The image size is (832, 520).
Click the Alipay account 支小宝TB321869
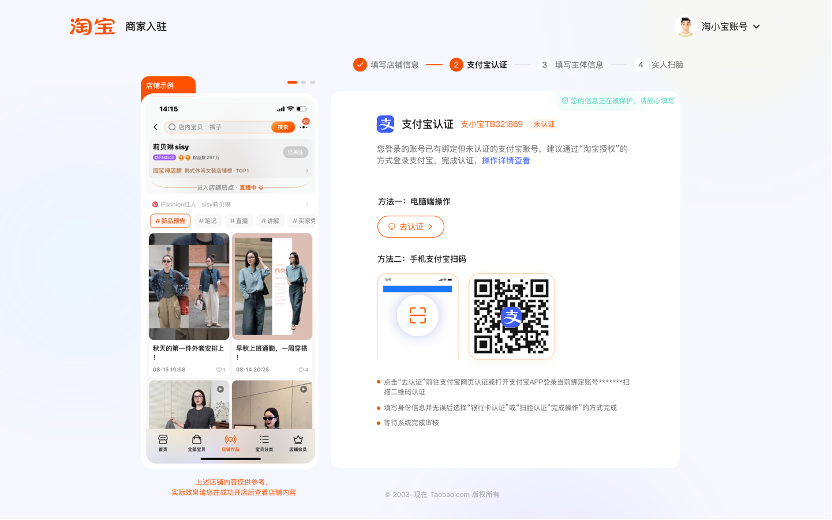[x=491, y=124]
